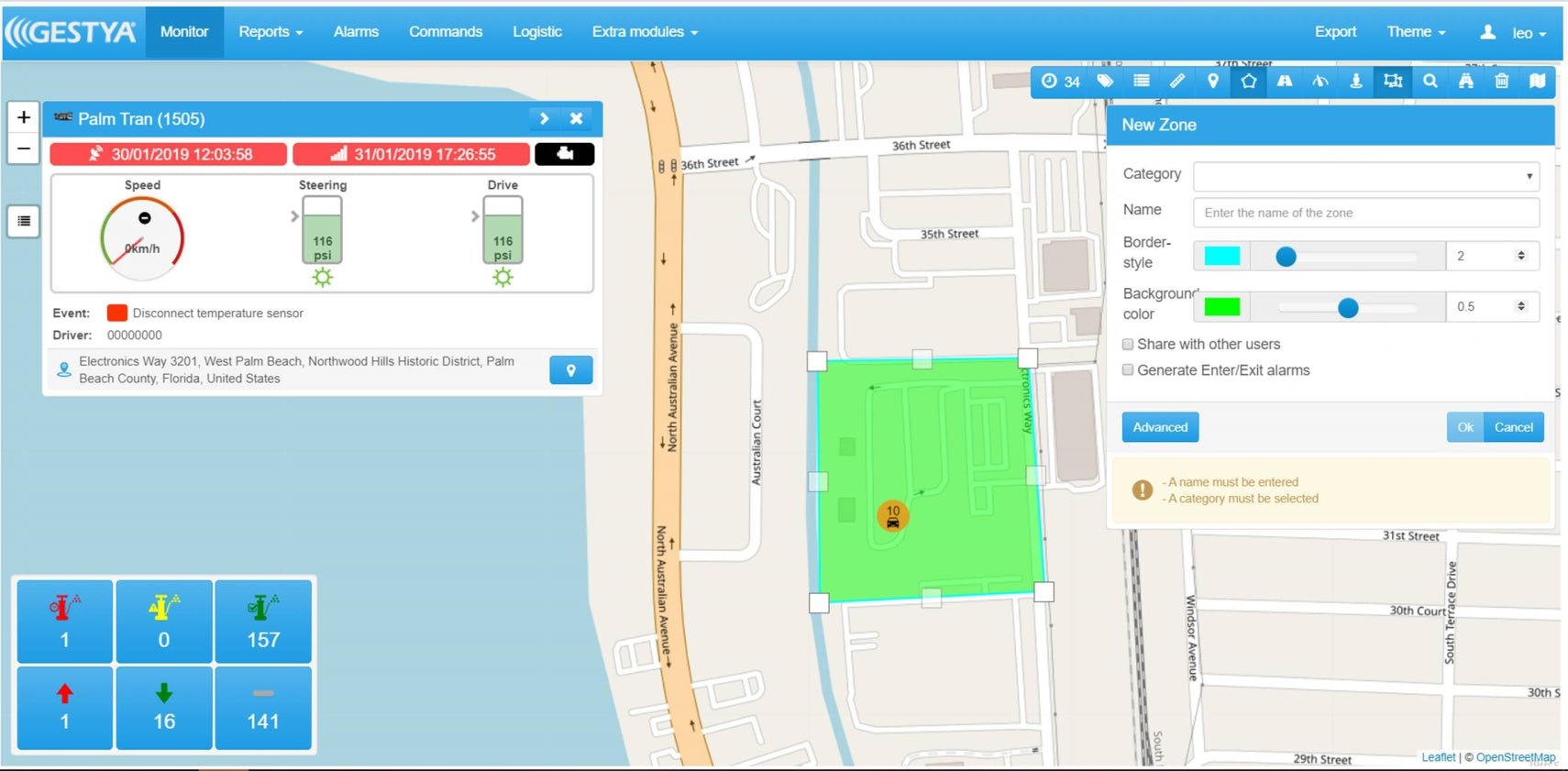
Task: Enable Share with other users checkbox
Action: 1128,345
